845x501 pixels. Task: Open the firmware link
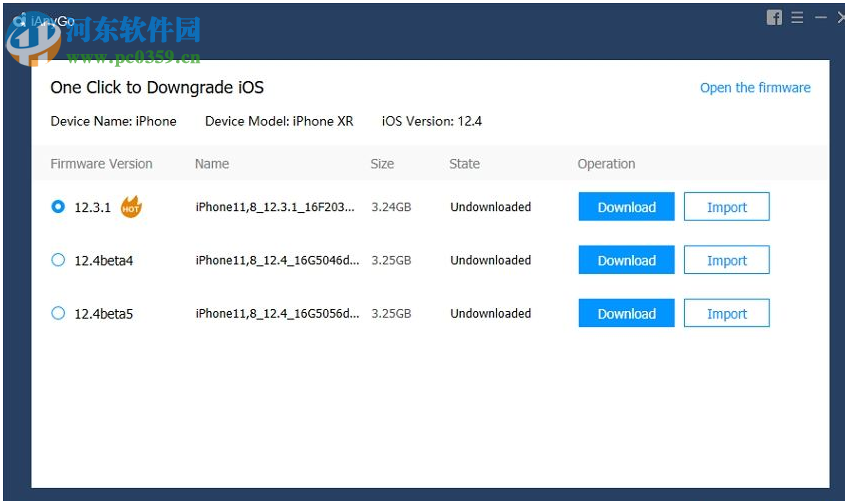[755, 88]
